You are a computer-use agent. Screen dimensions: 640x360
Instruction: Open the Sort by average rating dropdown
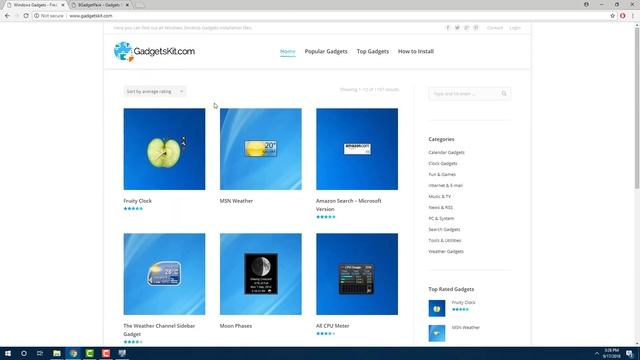tap(154, 91)
